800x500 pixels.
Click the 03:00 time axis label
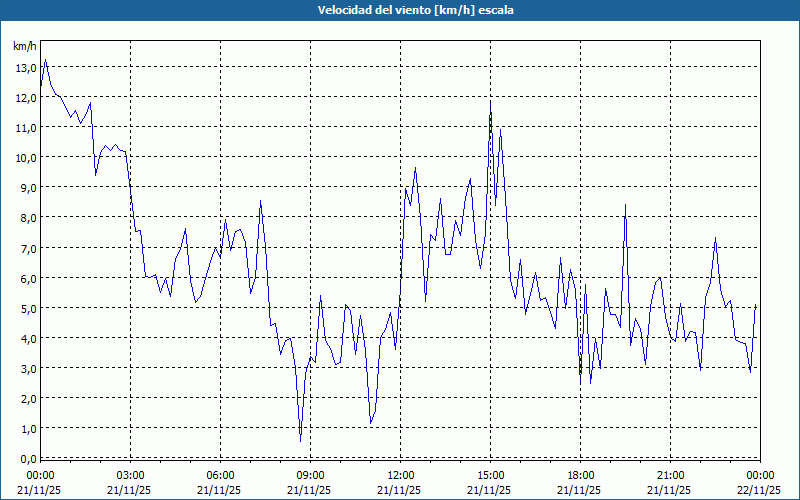(130, 475)
